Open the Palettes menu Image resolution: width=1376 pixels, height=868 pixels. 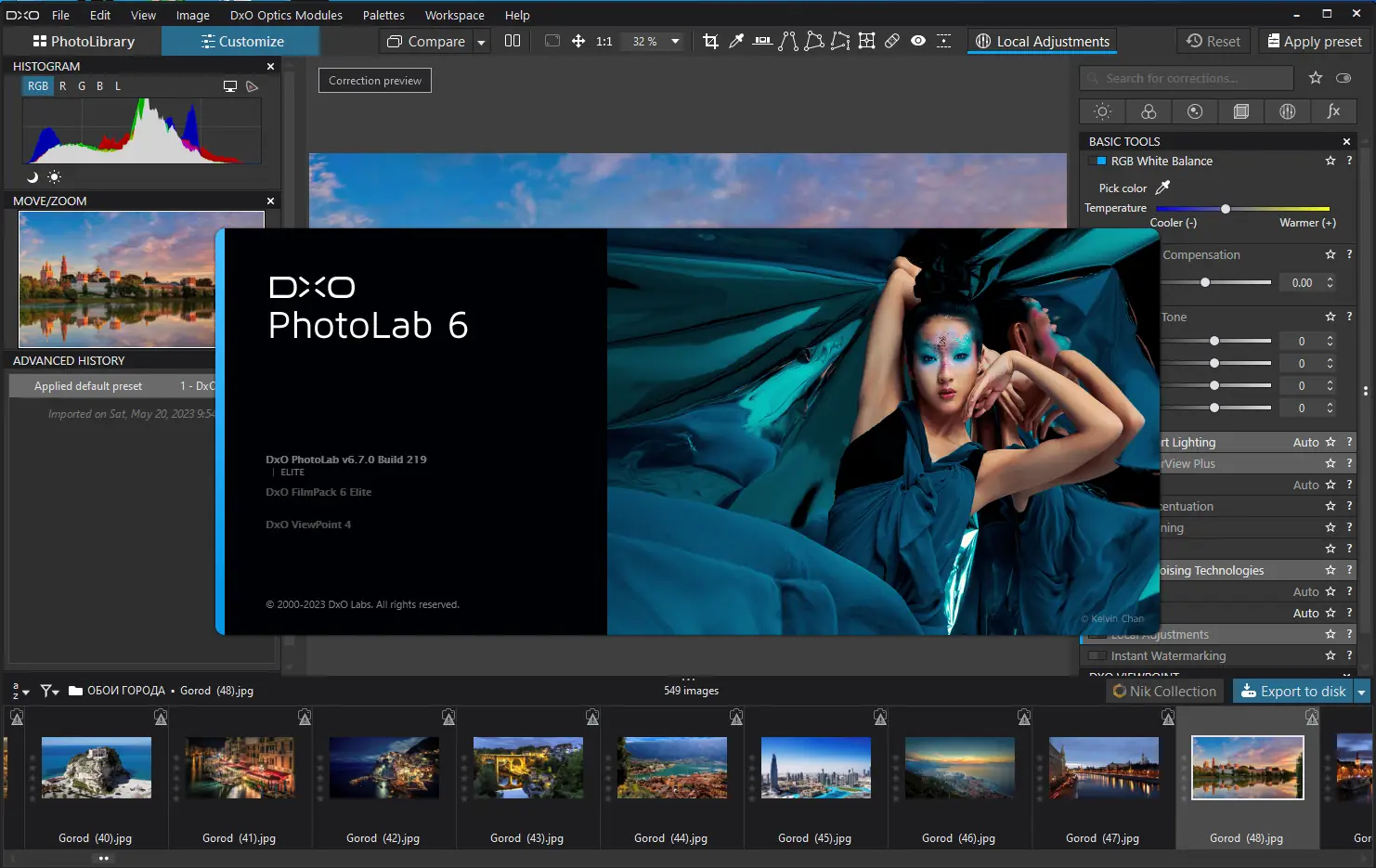pyautogui.click(x=383, y=15)
